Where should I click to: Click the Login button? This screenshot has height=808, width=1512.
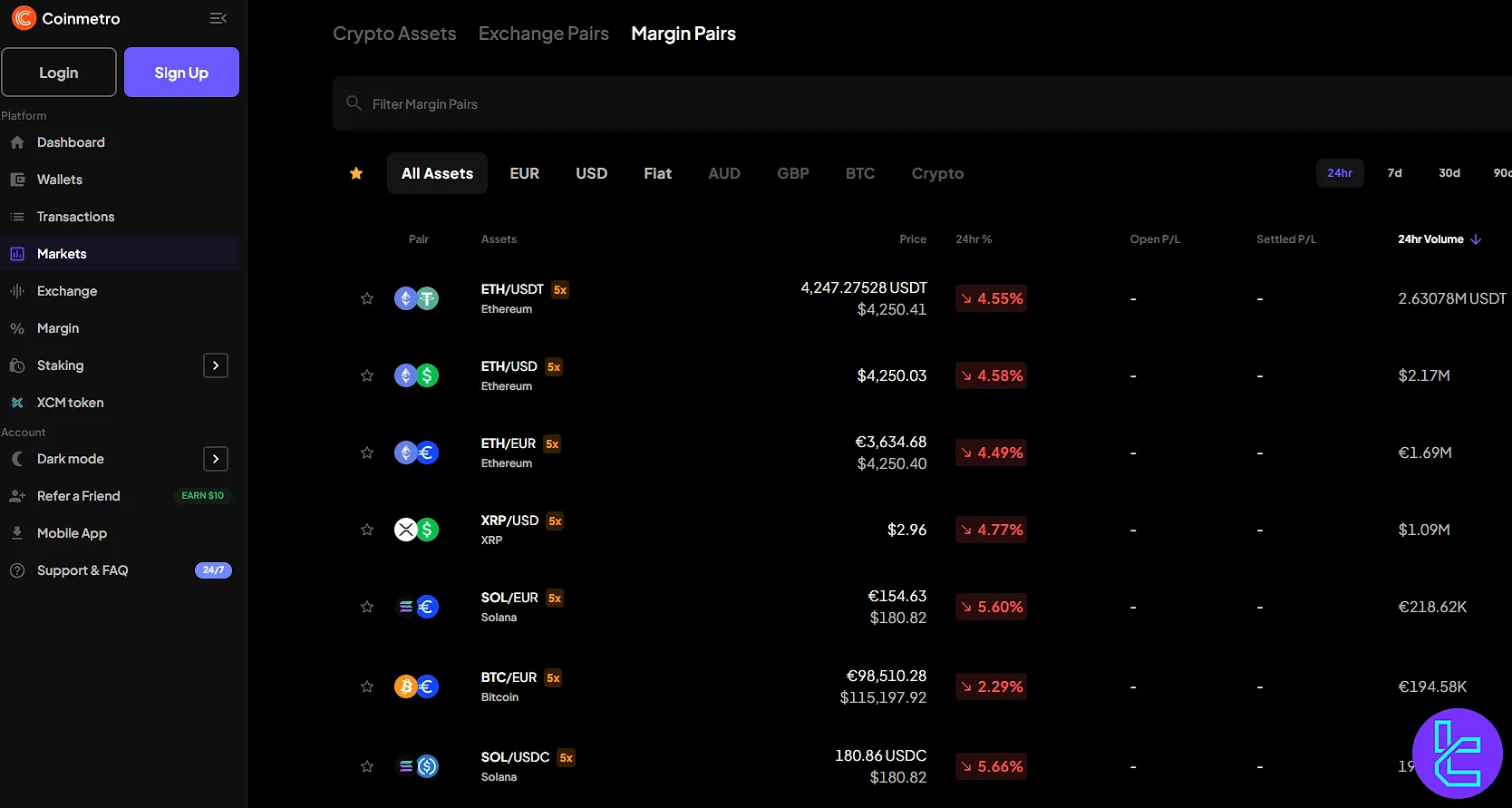59,73
